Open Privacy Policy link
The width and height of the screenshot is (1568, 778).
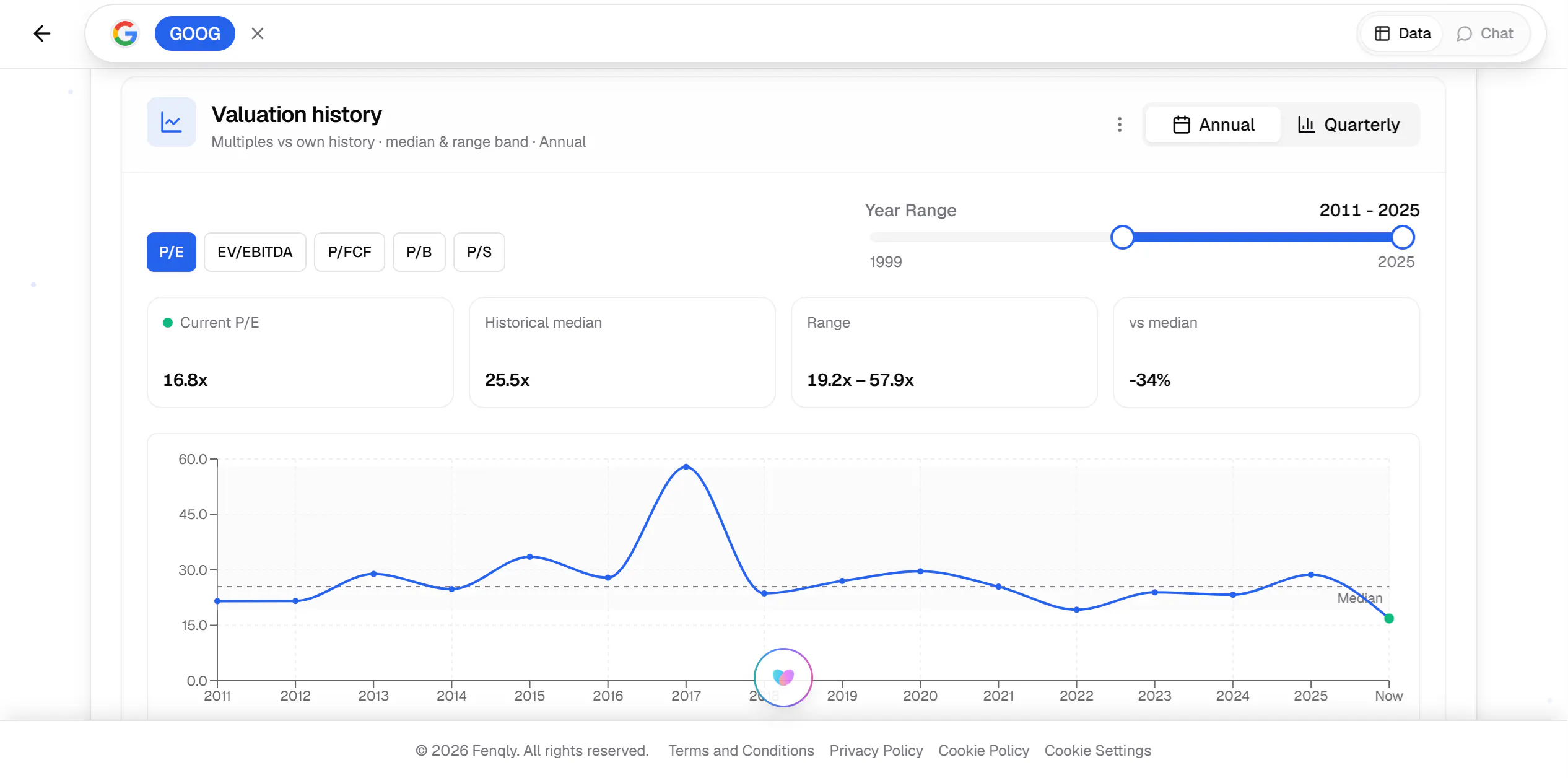pos(876,751)
